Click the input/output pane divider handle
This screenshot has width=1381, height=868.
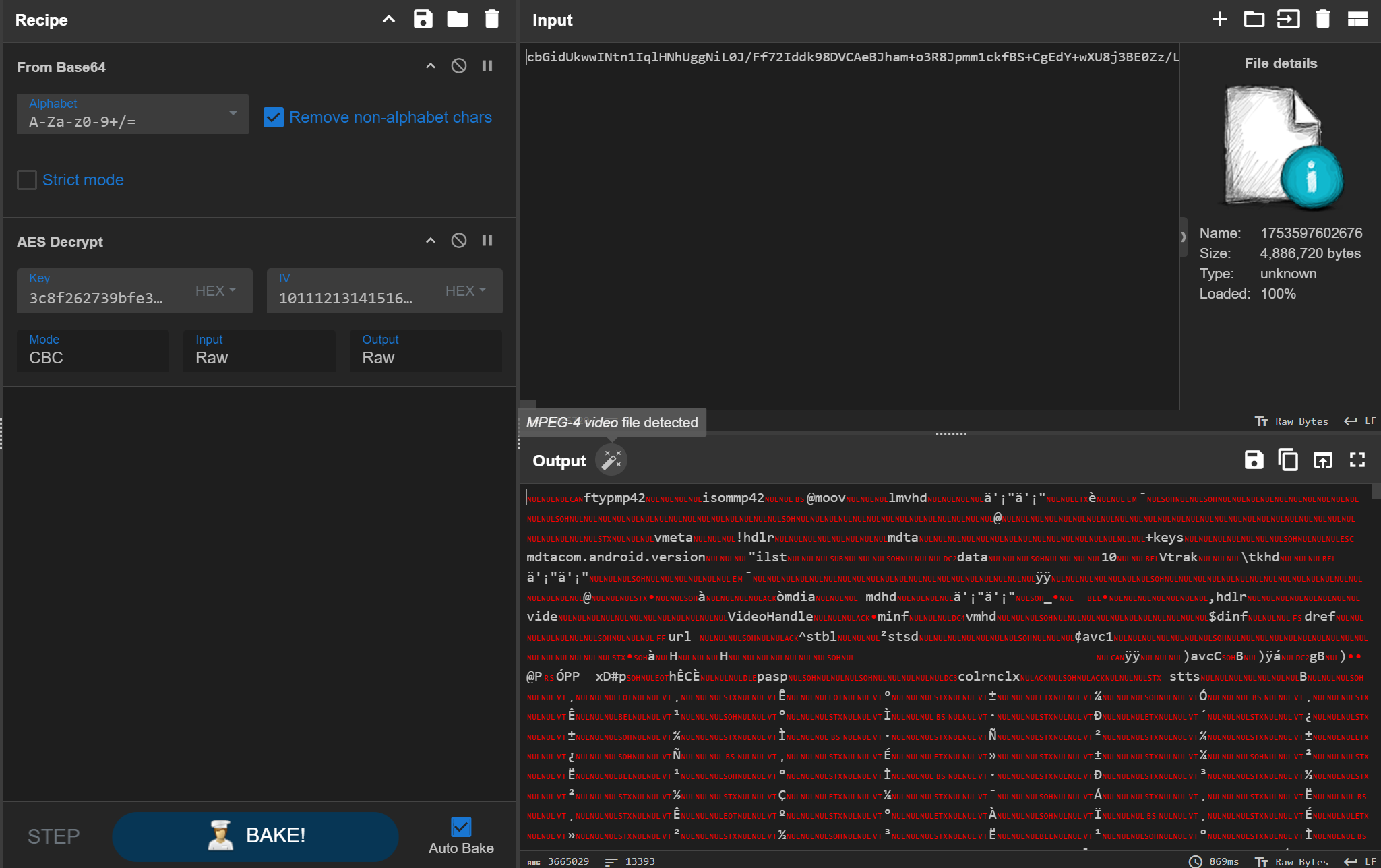pyautogui.click(x=951, y=433)
